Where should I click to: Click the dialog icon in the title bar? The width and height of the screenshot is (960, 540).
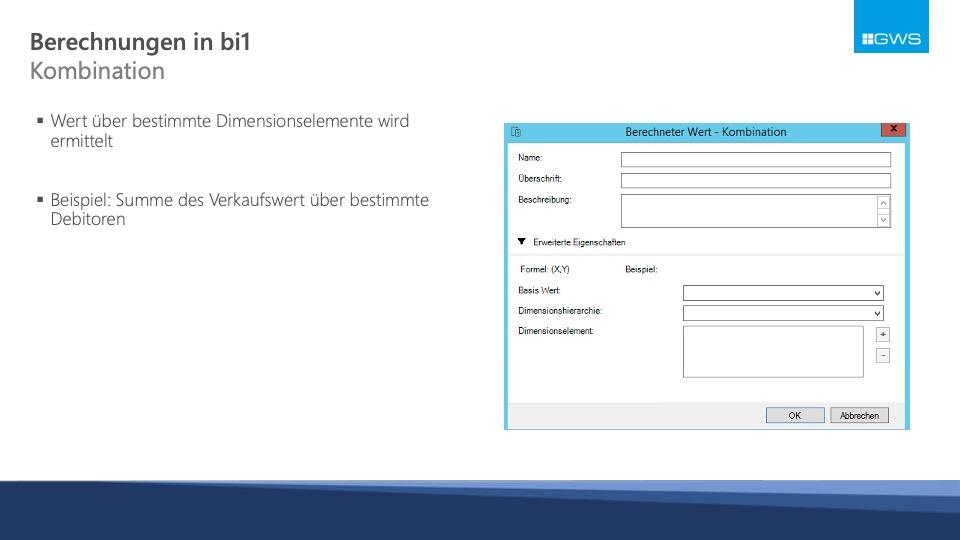516,132
